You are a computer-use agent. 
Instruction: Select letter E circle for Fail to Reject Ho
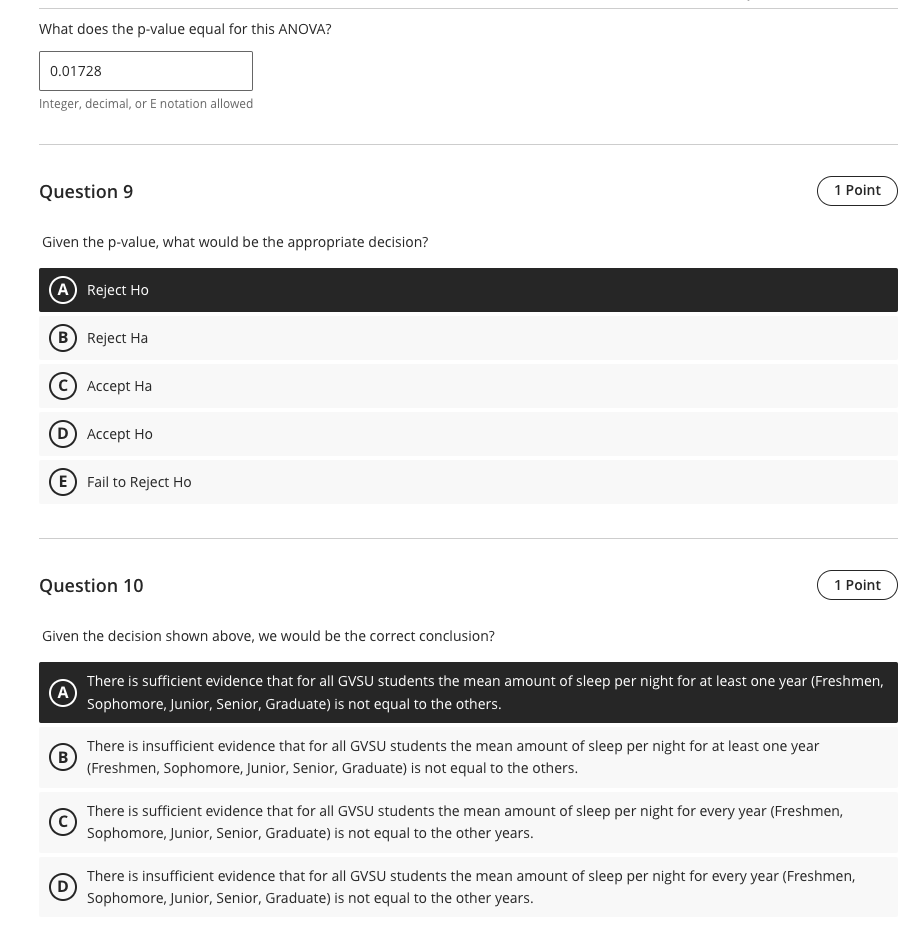63,482
